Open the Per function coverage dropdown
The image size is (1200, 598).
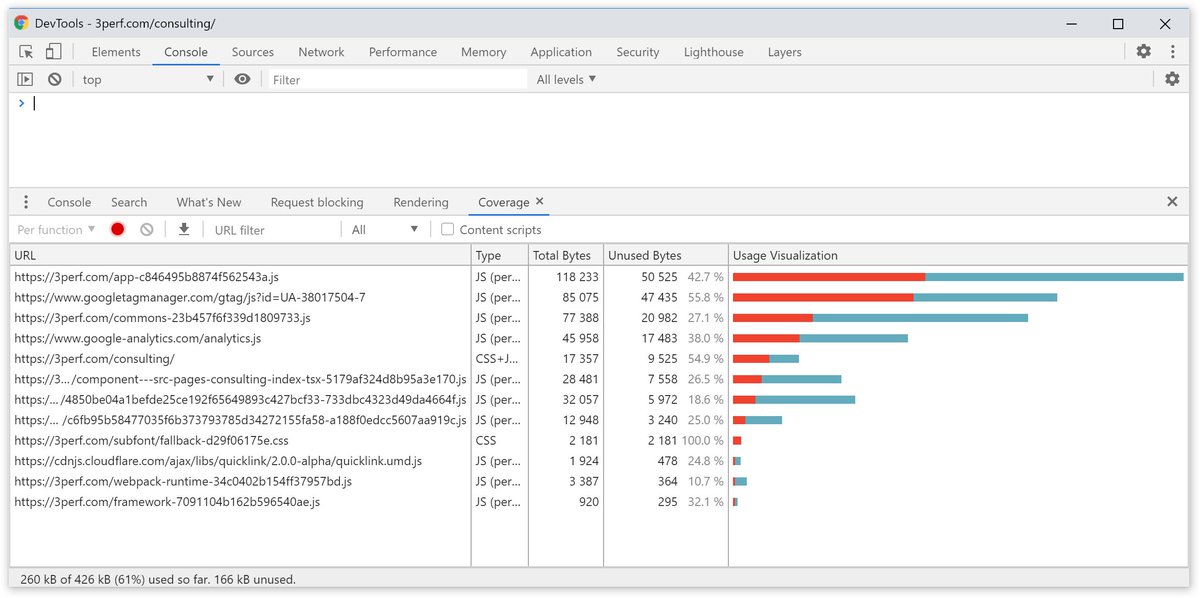pyautogui.click(x=57, y=229)
